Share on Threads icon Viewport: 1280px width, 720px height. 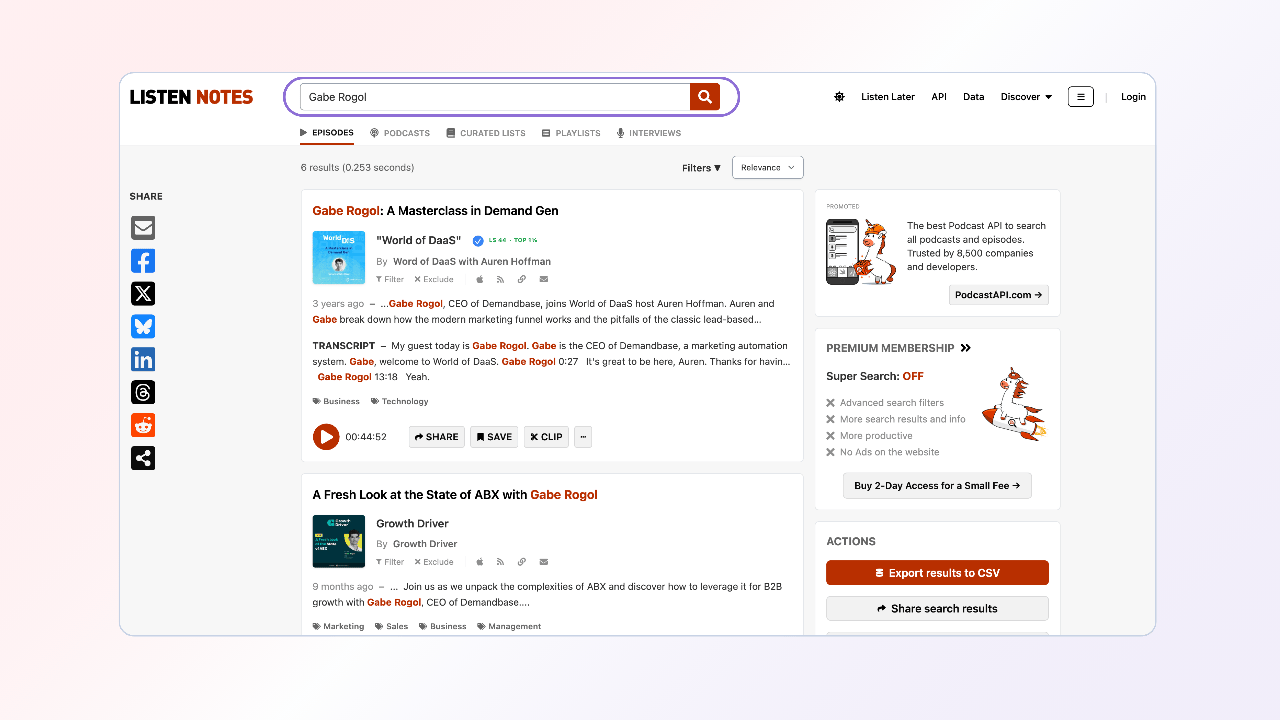click(143, 392)
